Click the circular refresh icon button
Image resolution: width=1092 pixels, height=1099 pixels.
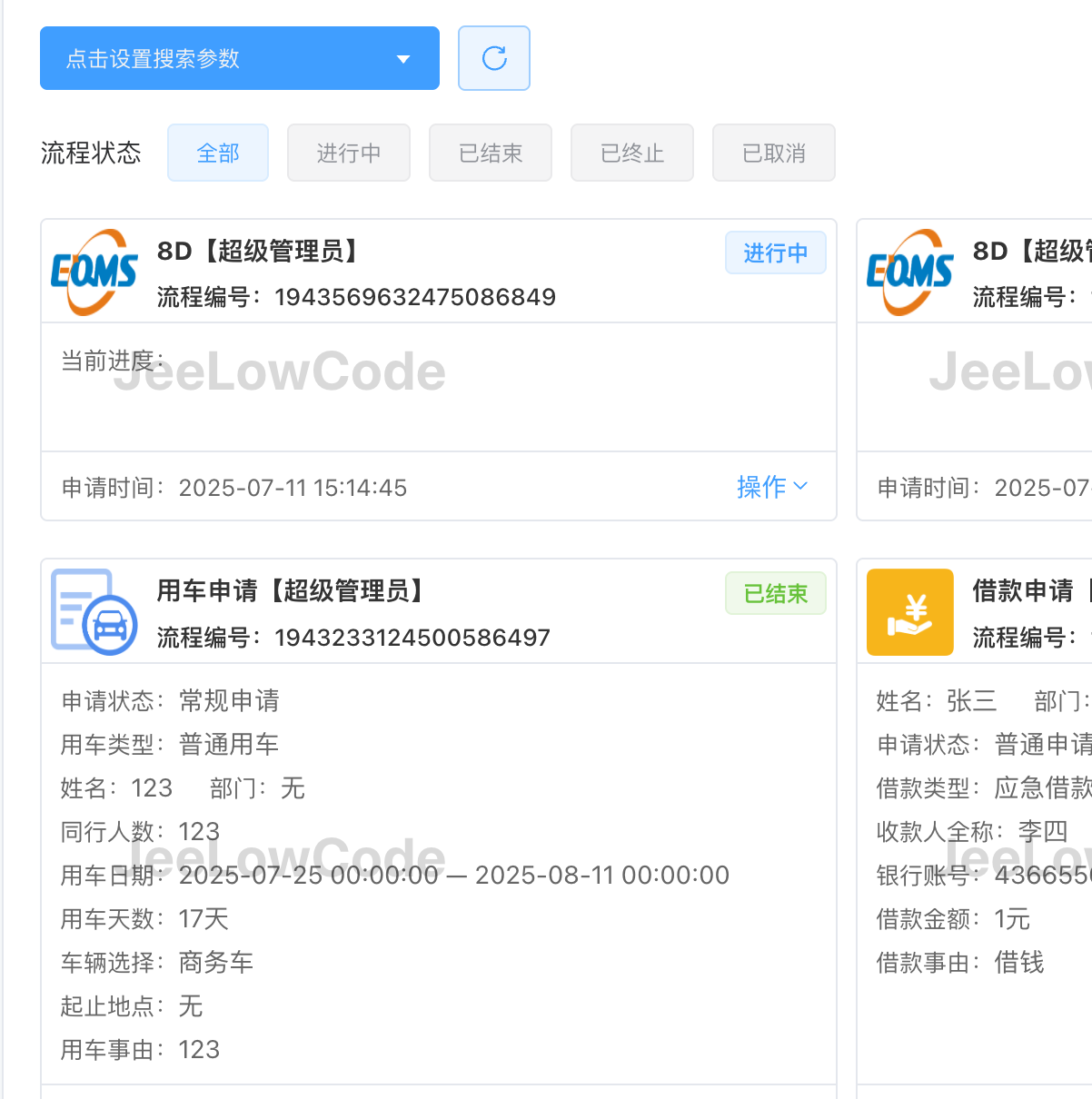tap(494, 58)
